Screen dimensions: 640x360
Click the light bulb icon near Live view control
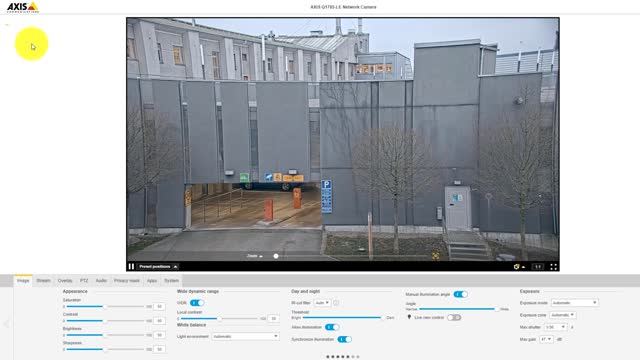409,317
